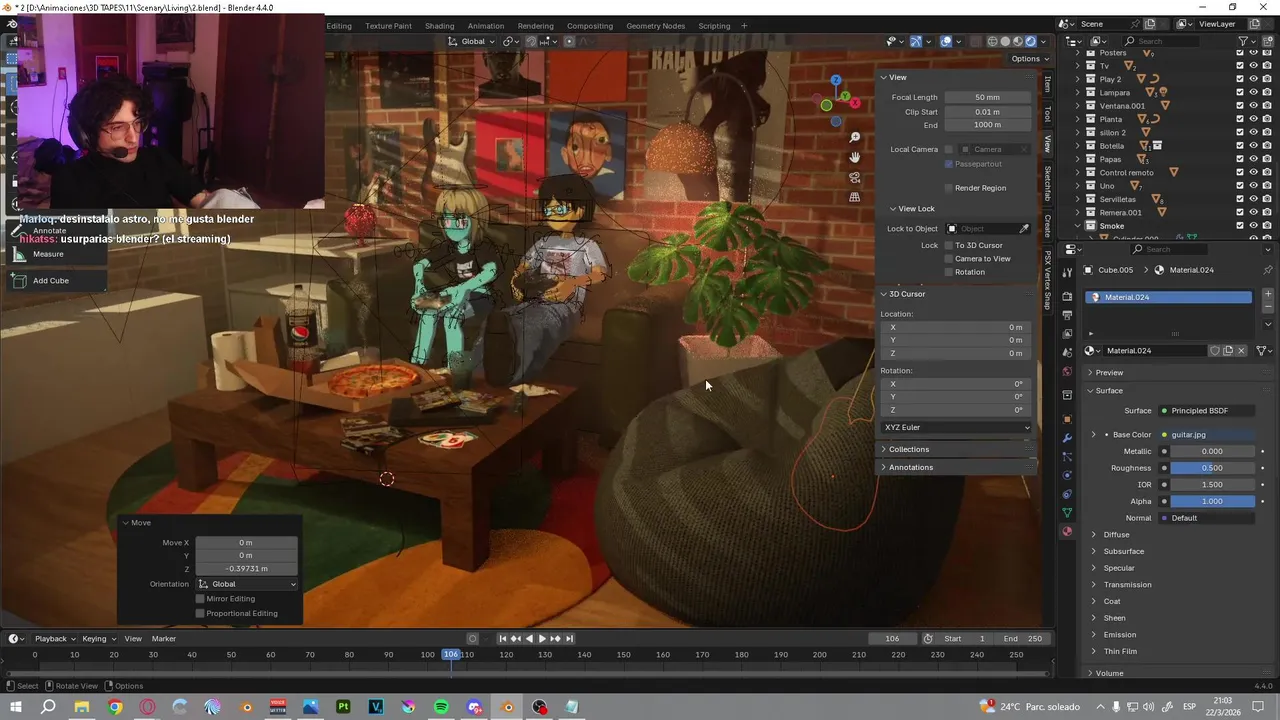Toggle viewport gizmos icon
Image resolution: width=1280 pixels, height=720 pixels.
916,41
